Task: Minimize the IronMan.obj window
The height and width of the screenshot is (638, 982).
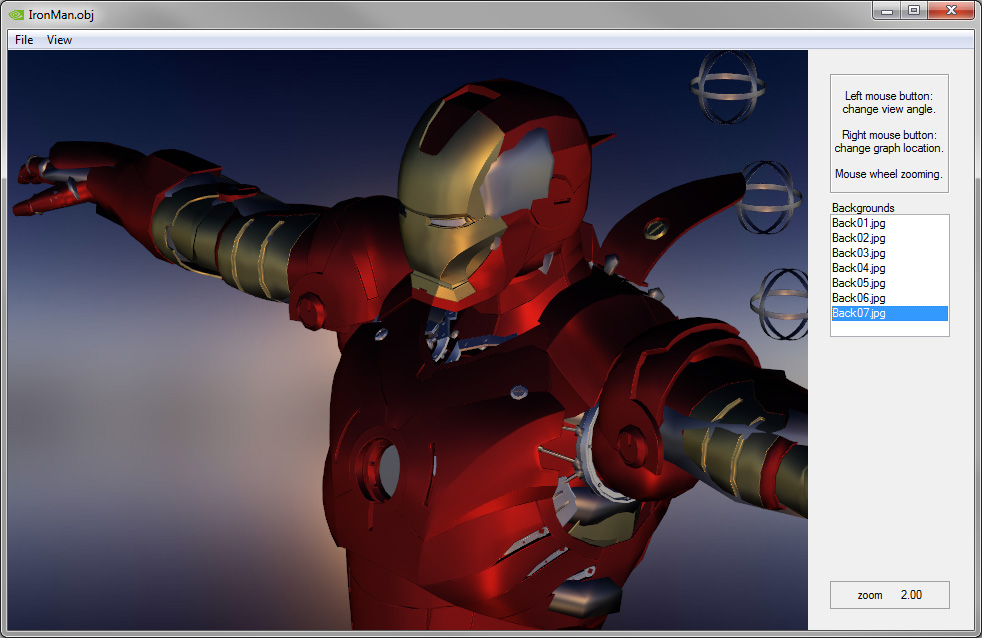Action: tap(886, 11)
